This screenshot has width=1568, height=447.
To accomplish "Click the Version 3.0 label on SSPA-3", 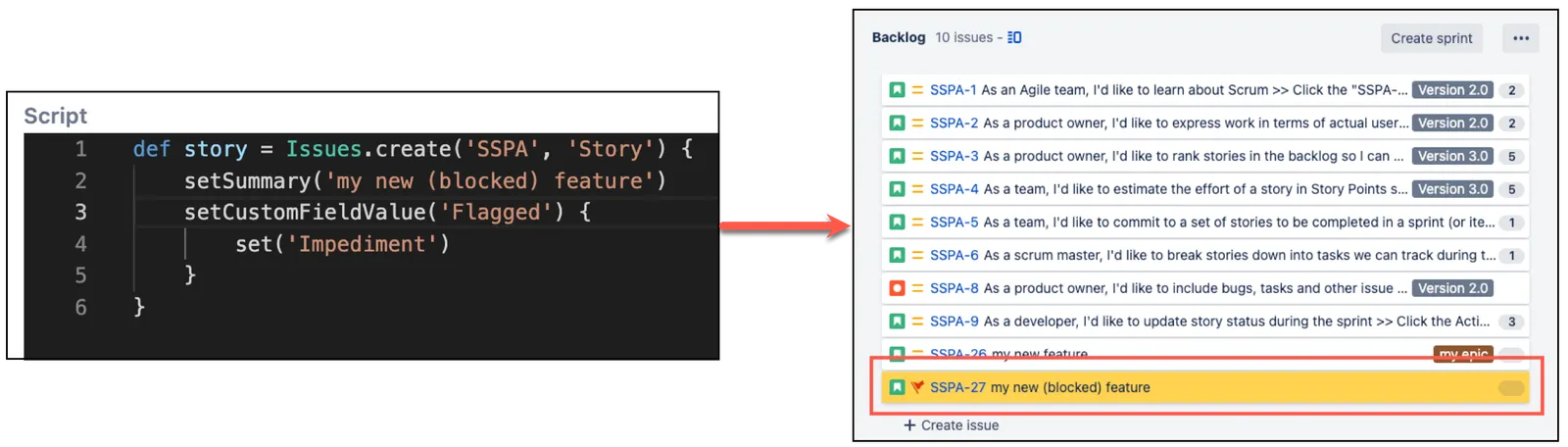I will coord(1452,156).
